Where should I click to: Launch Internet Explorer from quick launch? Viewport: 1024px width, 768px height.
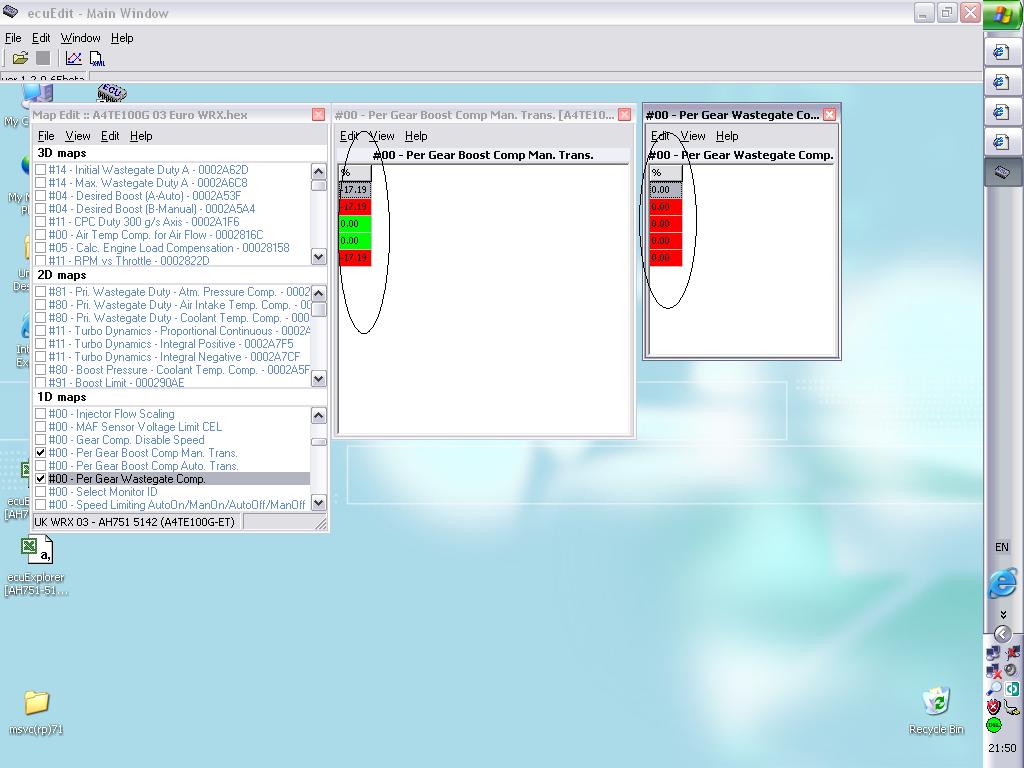coord(1002,583)
